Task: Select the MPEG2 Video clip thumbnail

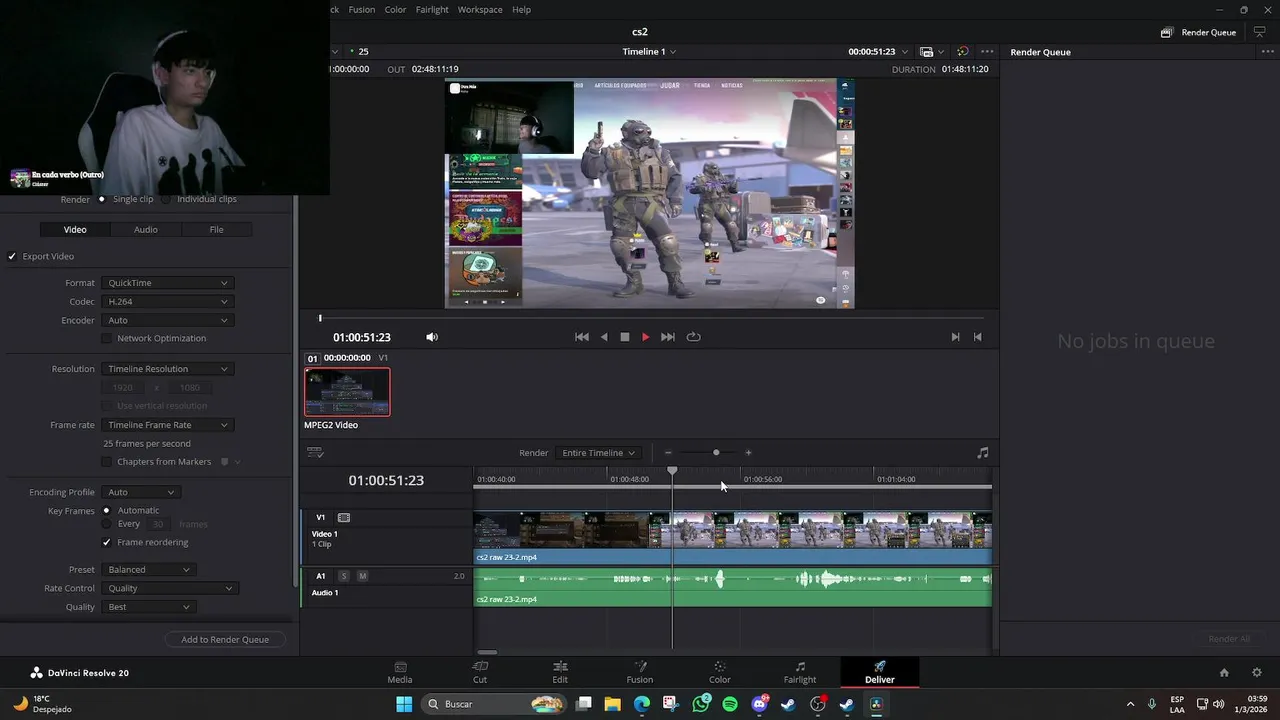Action: click(x=347, y=392)
